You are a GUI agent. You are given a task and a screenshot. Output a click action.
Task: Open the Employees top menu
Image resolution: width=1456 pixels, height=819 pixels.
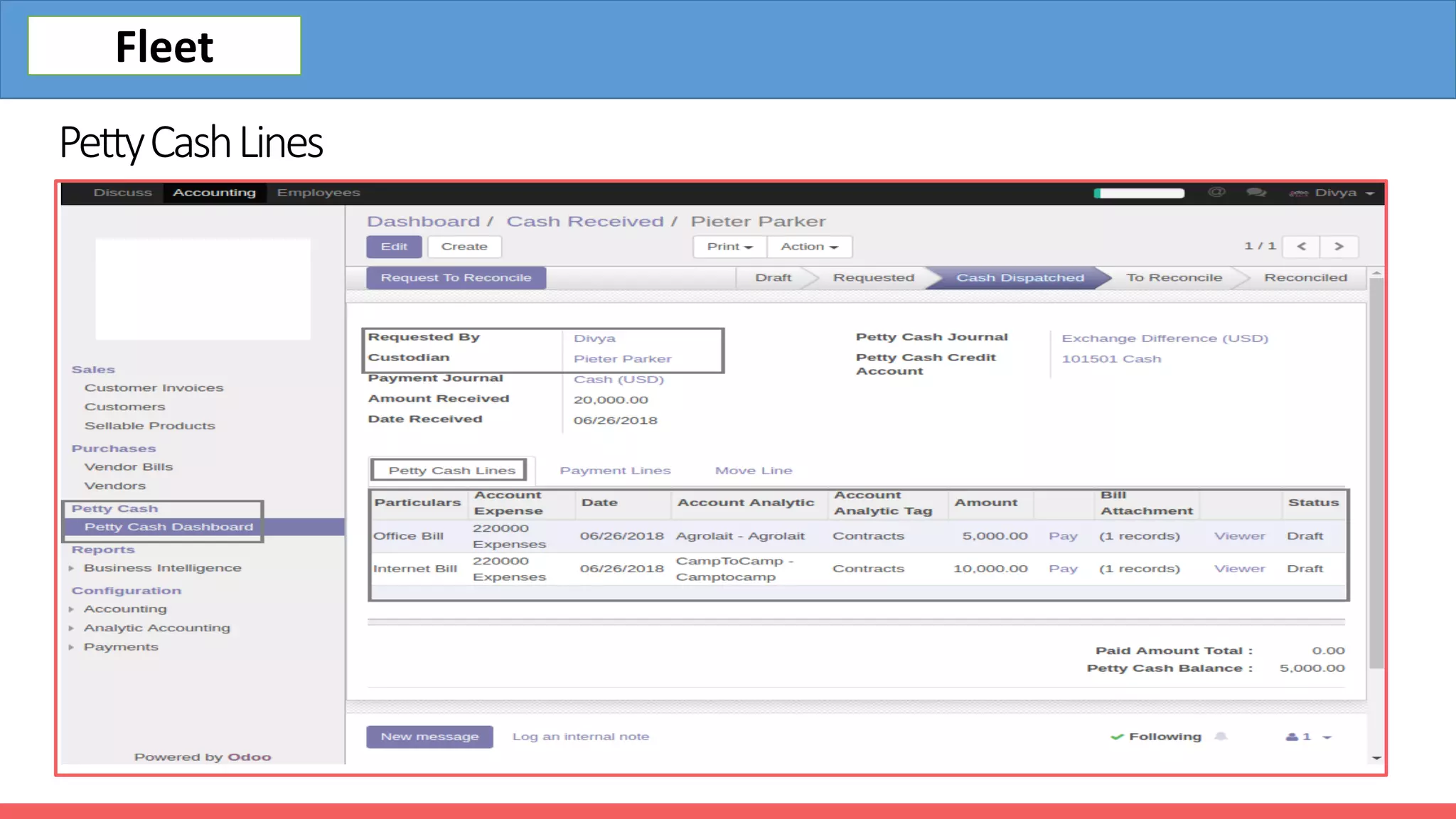[x=318, y=193]
